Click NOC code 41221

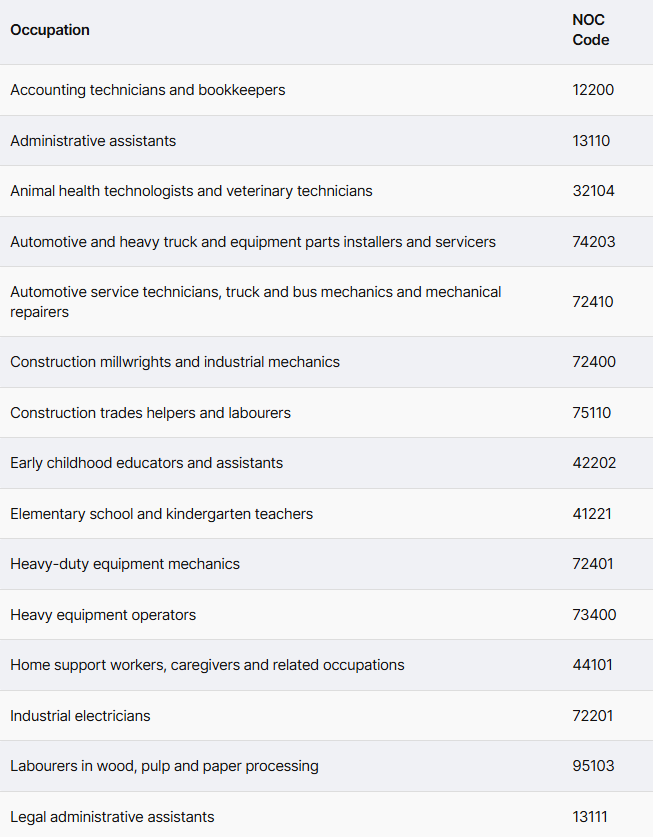(592, 514)
